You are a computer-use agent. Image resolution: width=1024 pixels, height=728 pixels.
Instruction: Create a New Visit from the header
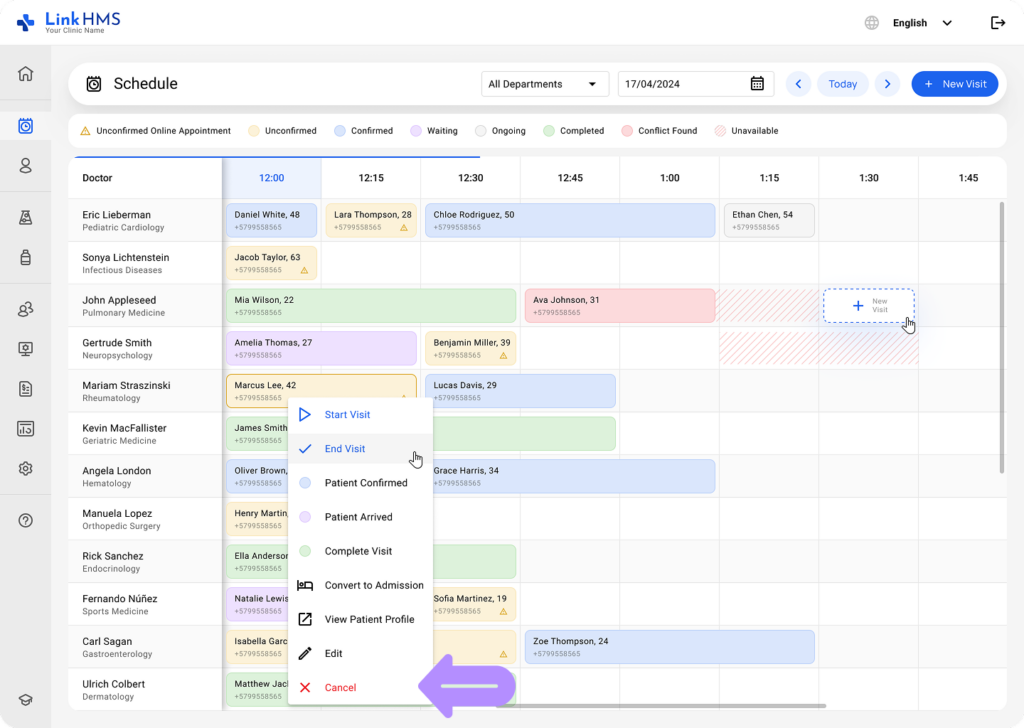pyautogui.click(x=955, y=84)
